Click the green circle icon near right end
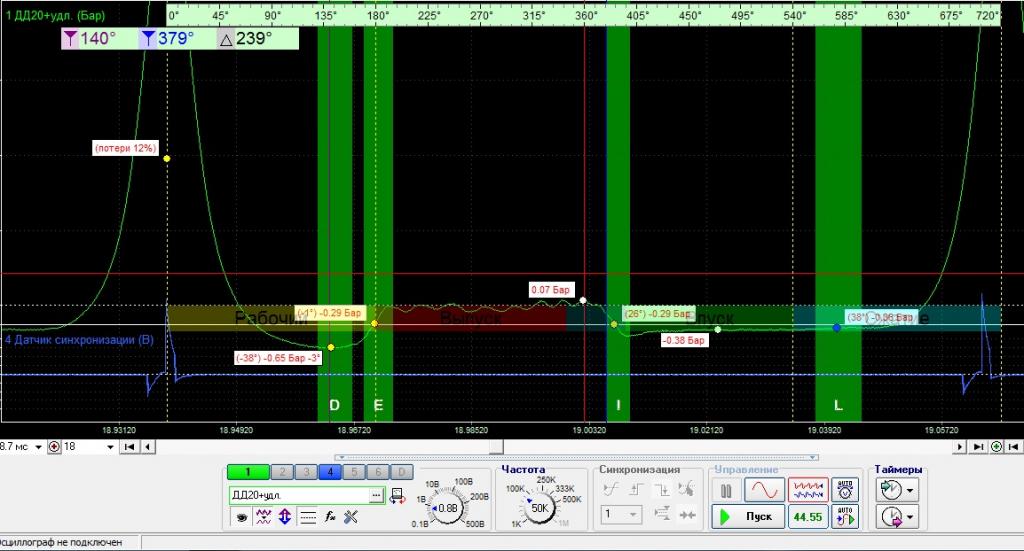Screen dimensions: 1024x551 tap(997, 447)
